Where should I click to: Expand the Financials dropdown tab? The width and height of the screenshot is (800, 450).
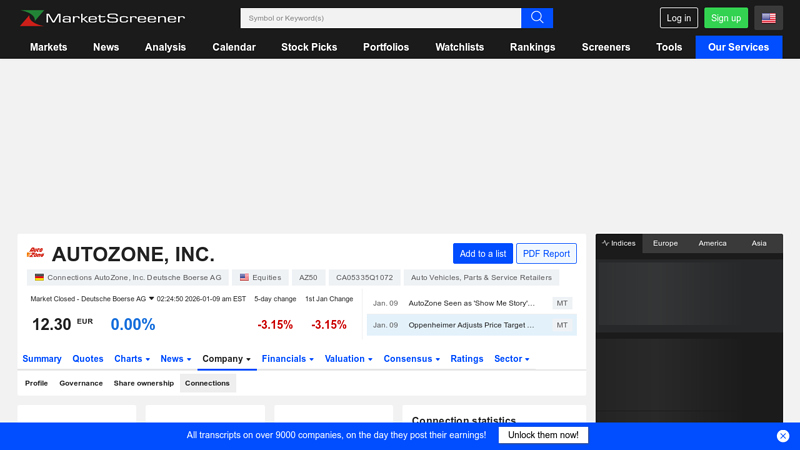click(288, 359)
